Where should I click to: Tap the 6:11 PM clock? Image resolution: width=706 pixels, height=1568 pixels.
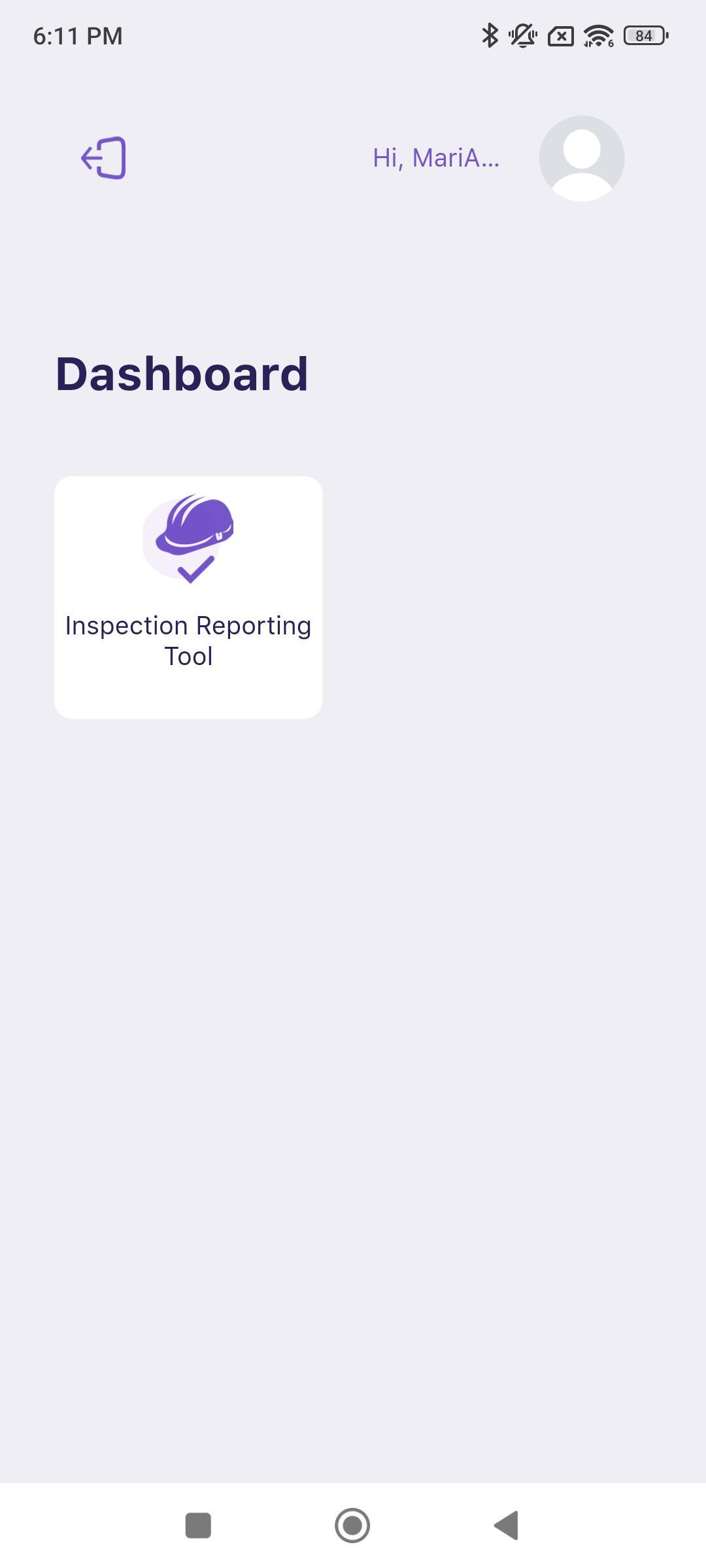pyautogui.click(x=78, y=36)
